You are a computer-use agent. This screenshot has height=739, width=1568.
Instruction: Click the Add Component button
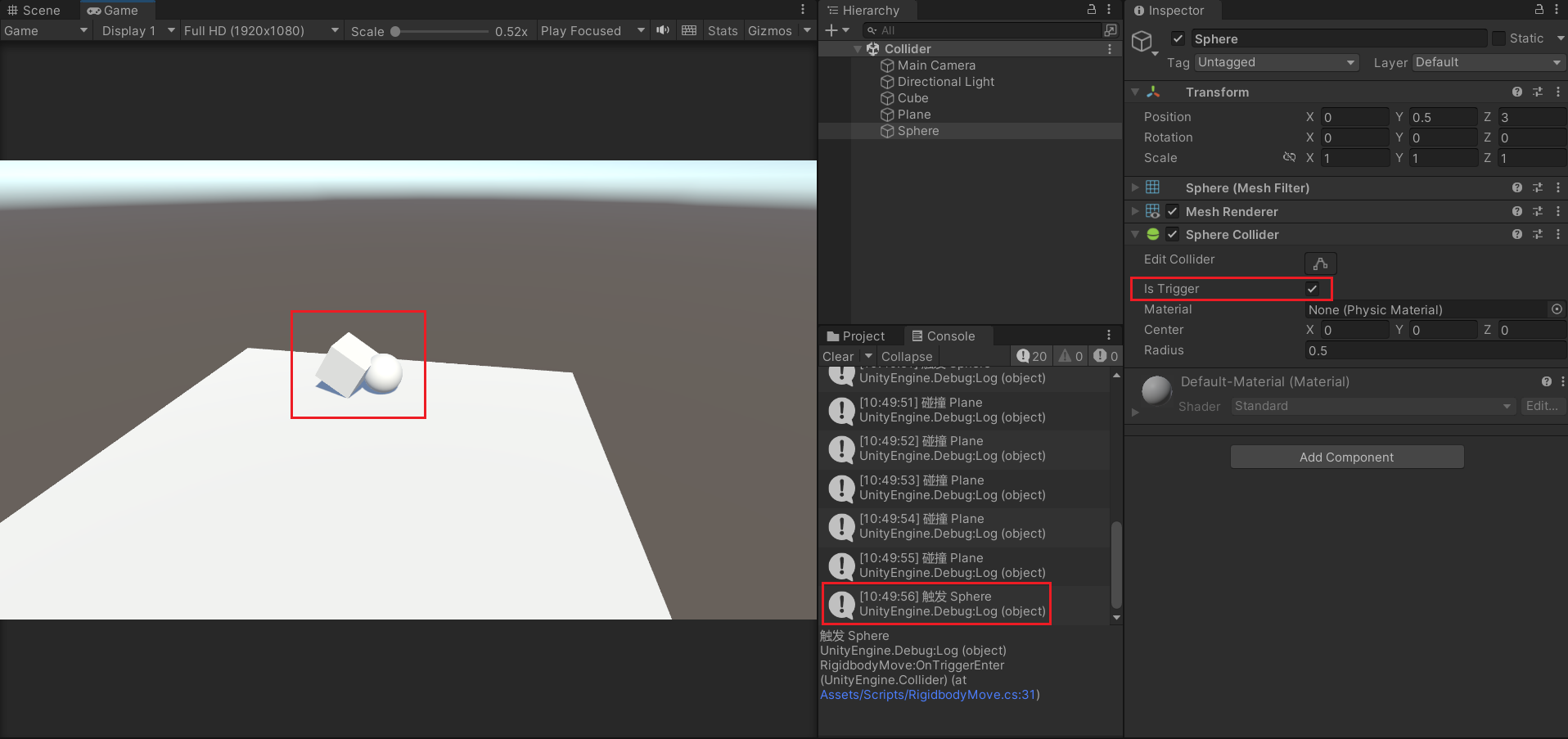click(x=1347, y=457)
